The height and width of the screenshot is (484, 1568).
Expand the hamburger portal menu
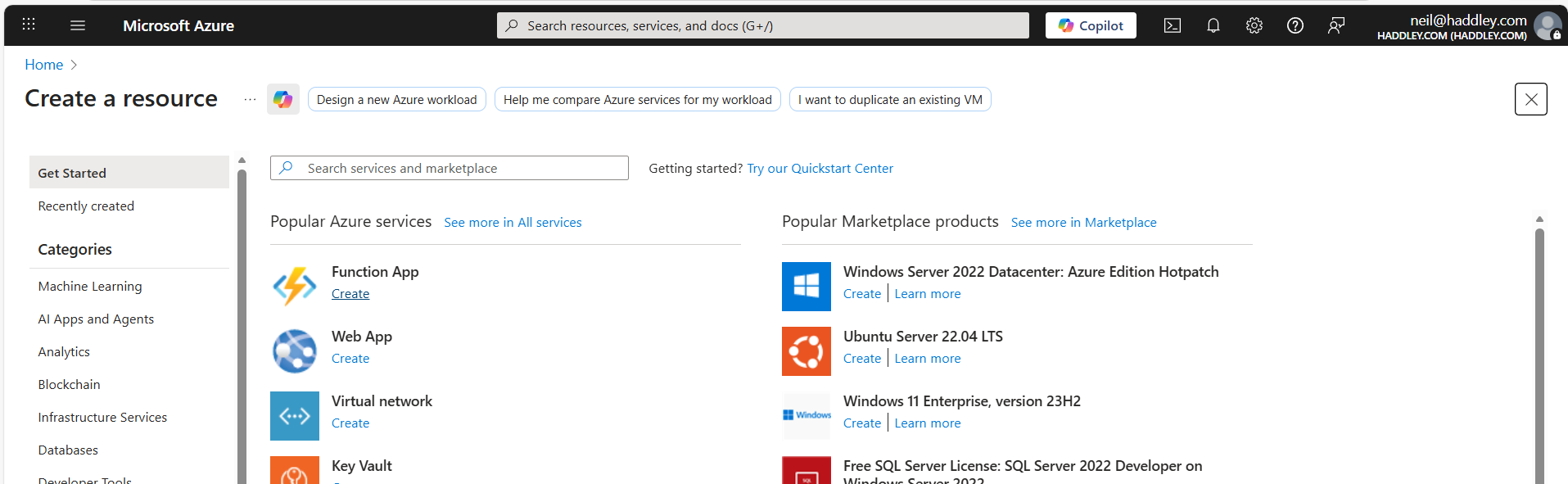coord(78,25)
